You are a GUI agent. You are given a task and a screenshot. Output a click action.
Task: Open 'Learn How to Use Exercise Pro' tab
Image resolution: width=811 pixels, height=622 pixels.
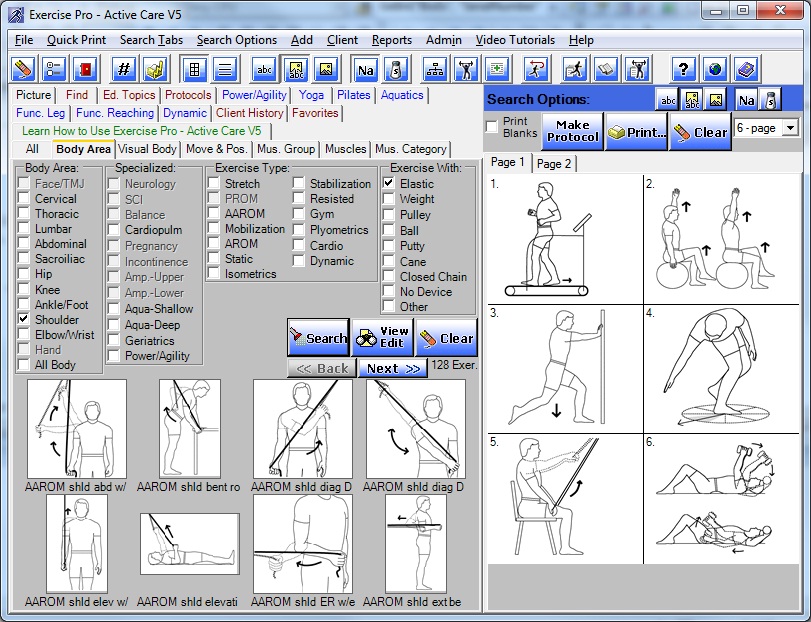pos(142,131)
